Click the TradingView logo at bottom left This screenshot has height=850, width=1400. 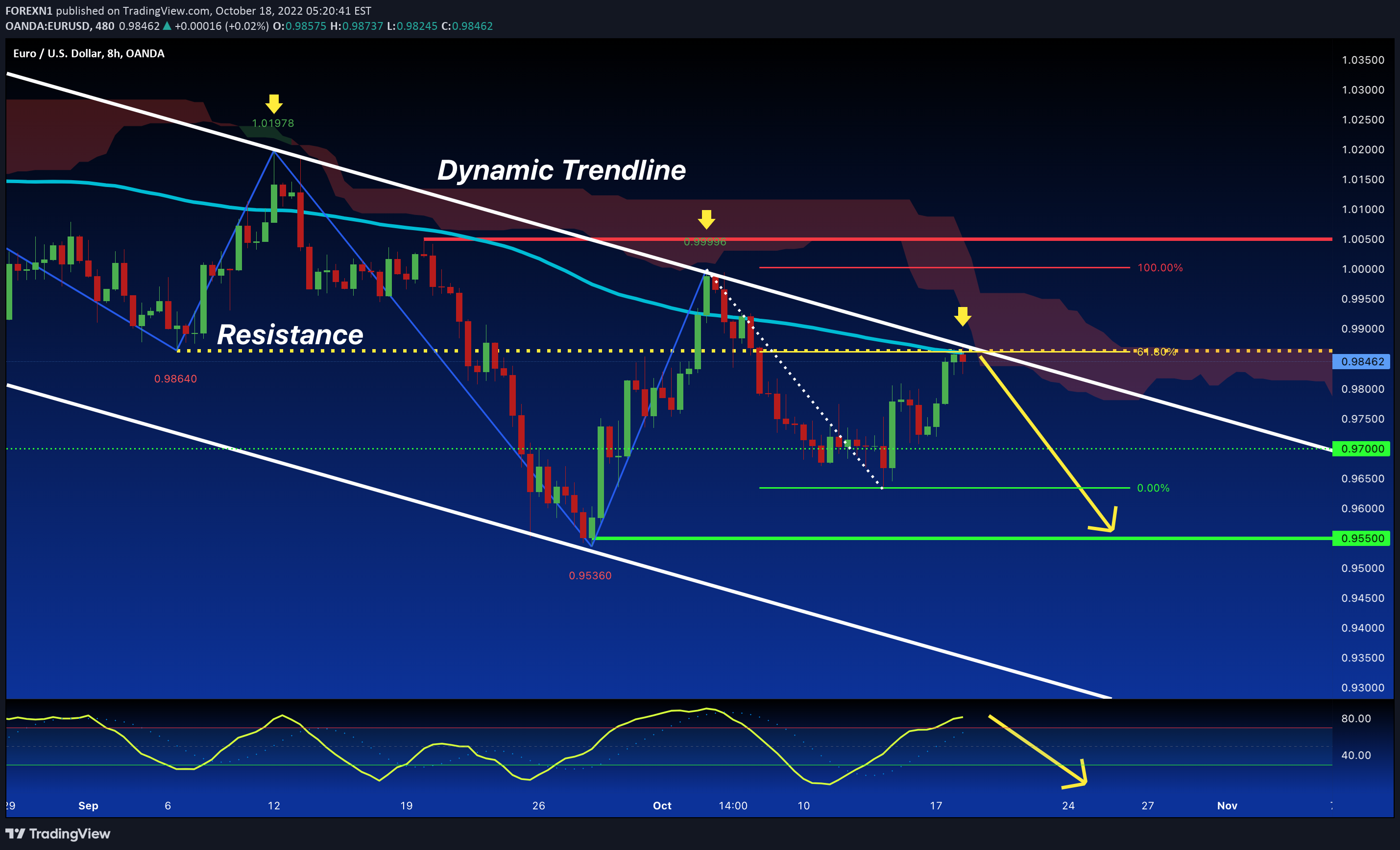pos(58,833)
